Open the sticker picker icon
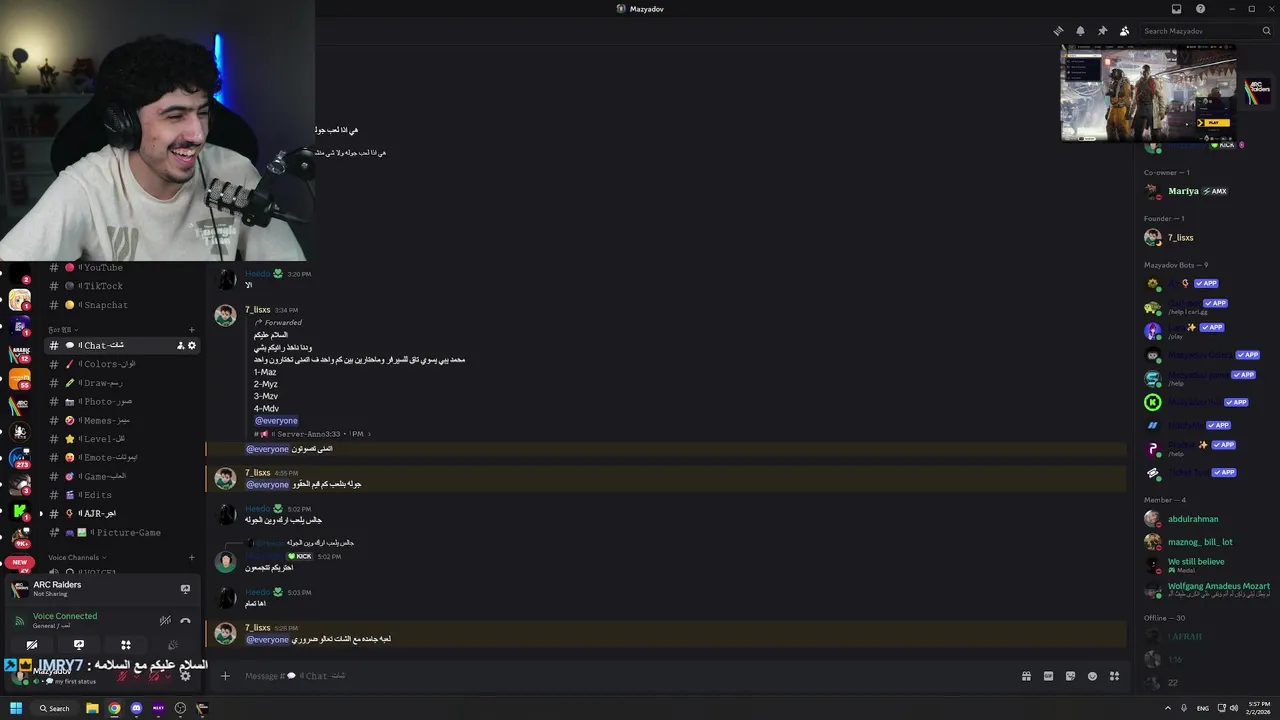1280x720 pixels. click(x=1070, y=676)
